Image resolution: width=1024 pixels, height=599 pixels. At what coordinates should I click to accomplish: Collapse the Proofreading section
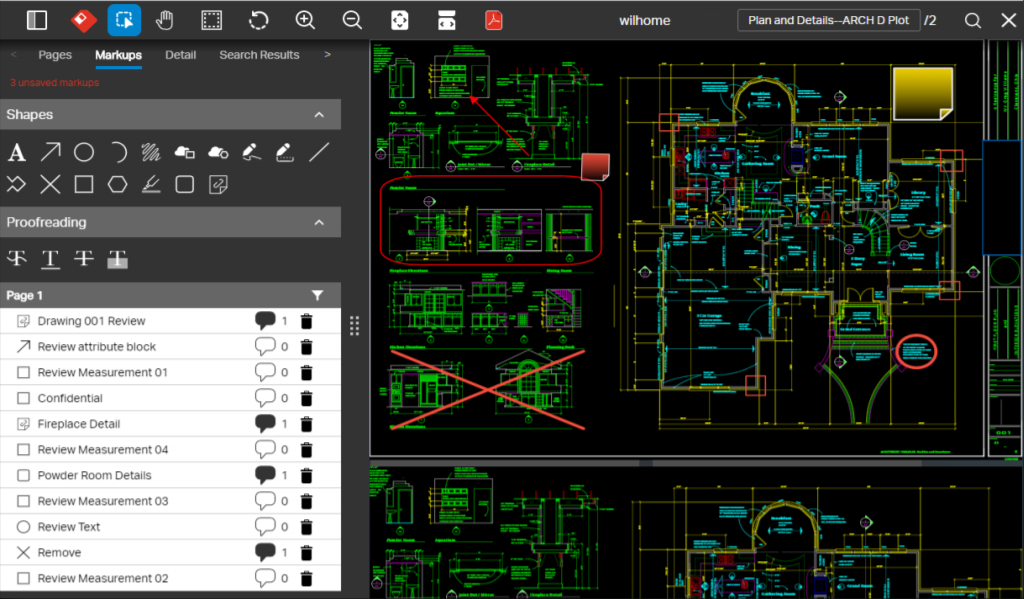[319, 223]
